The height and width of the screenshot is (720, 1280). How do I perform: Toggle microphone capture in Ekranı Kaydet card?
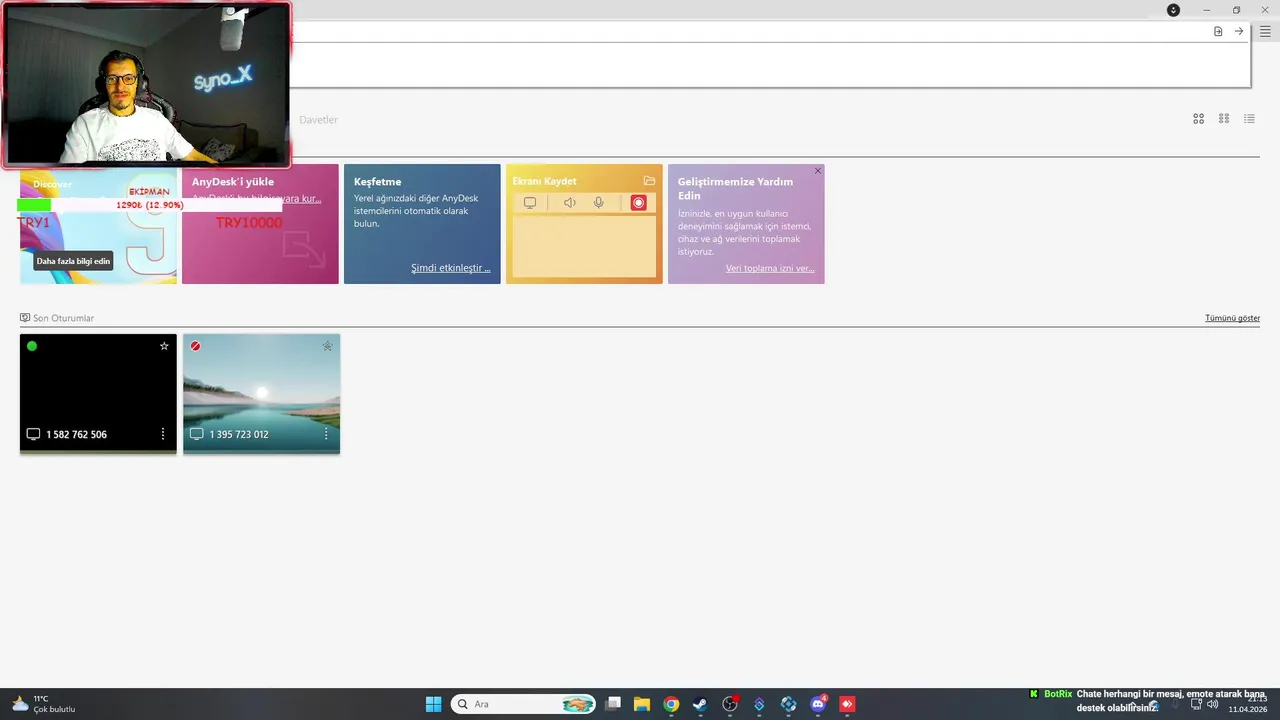pos(598,203)
